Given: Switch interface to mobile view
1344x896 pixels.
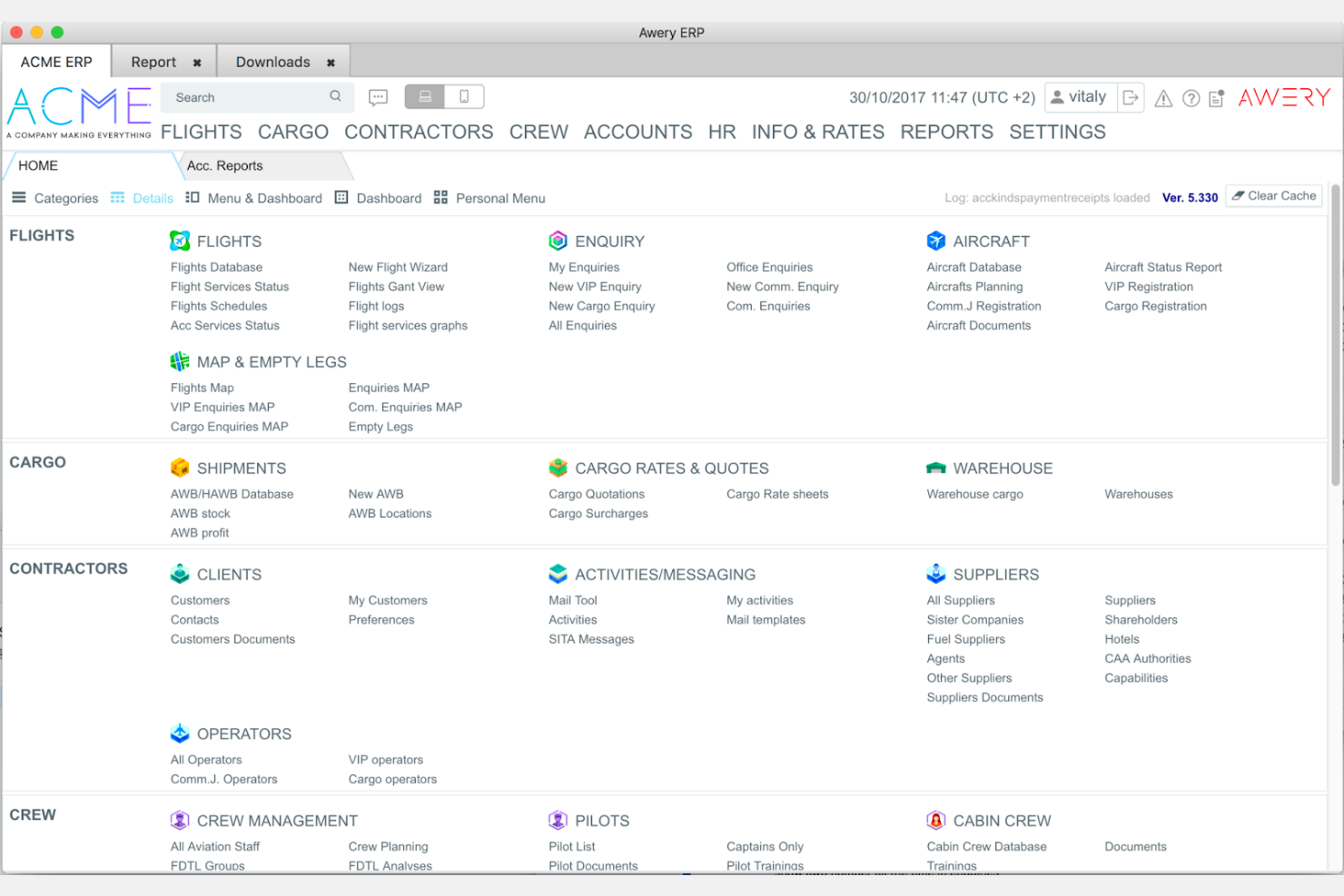Looking at the screenshot, I should [464, 96].
